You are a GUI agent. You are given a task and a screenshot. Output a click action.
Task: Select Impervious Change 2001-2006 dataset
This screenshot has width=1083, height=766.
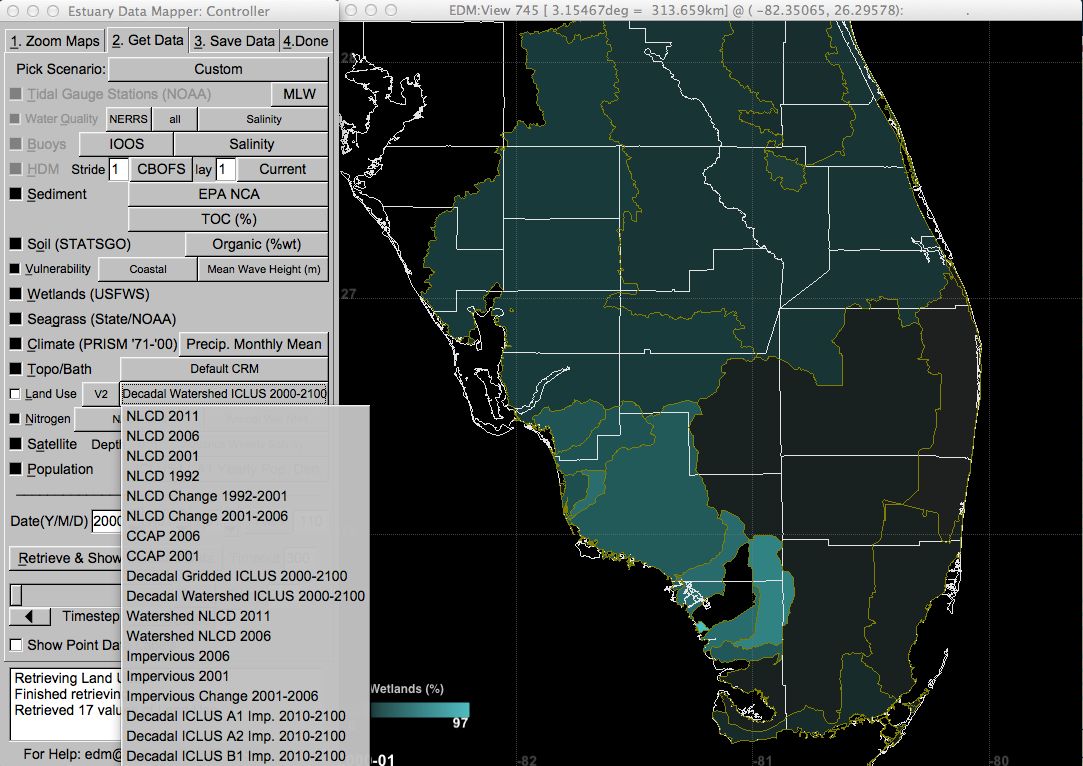pyautogui.click(x=220, y=696)
